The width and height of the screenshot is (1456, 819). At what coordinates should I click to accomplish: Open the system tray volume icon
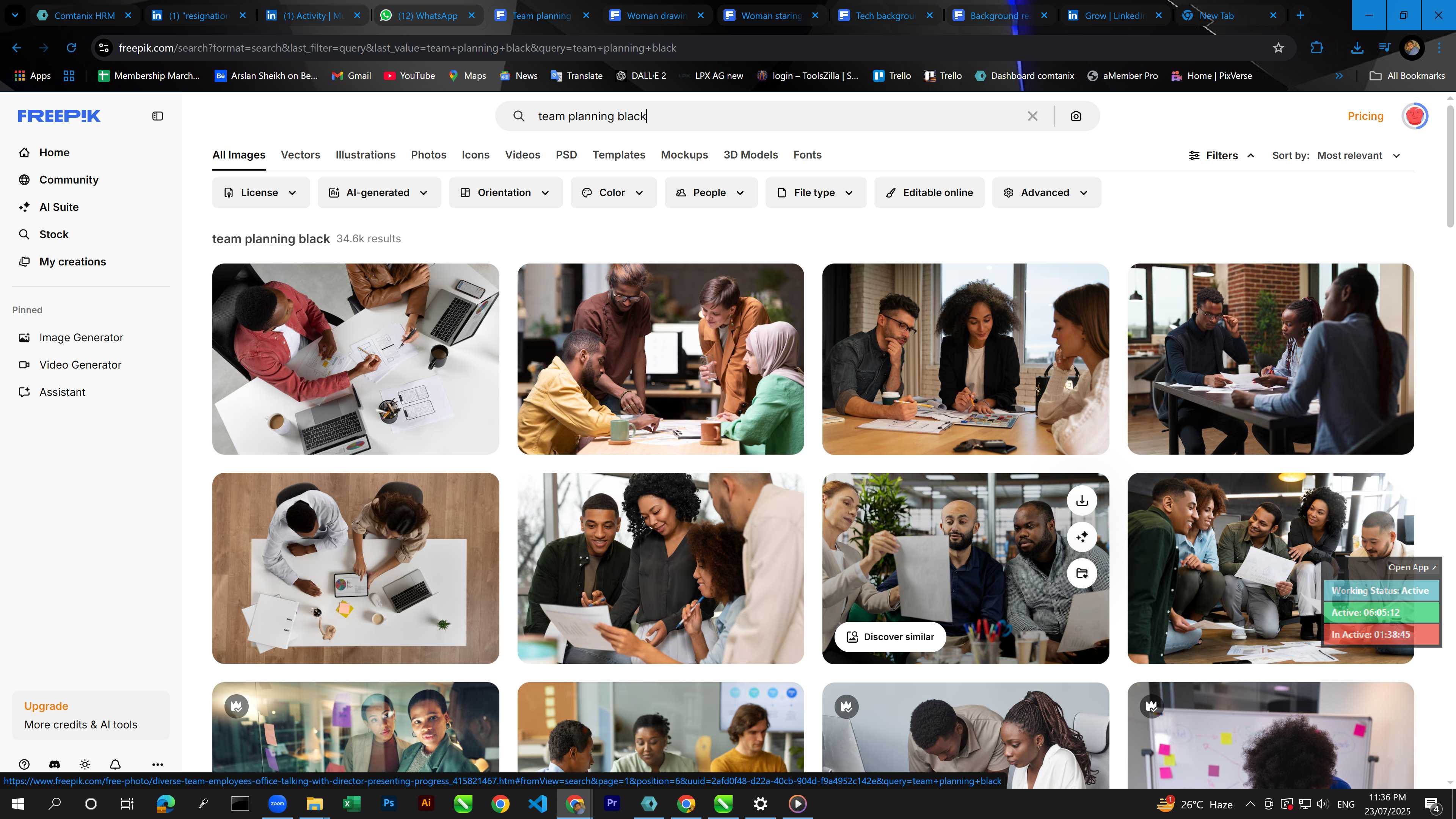[1322, 804]
